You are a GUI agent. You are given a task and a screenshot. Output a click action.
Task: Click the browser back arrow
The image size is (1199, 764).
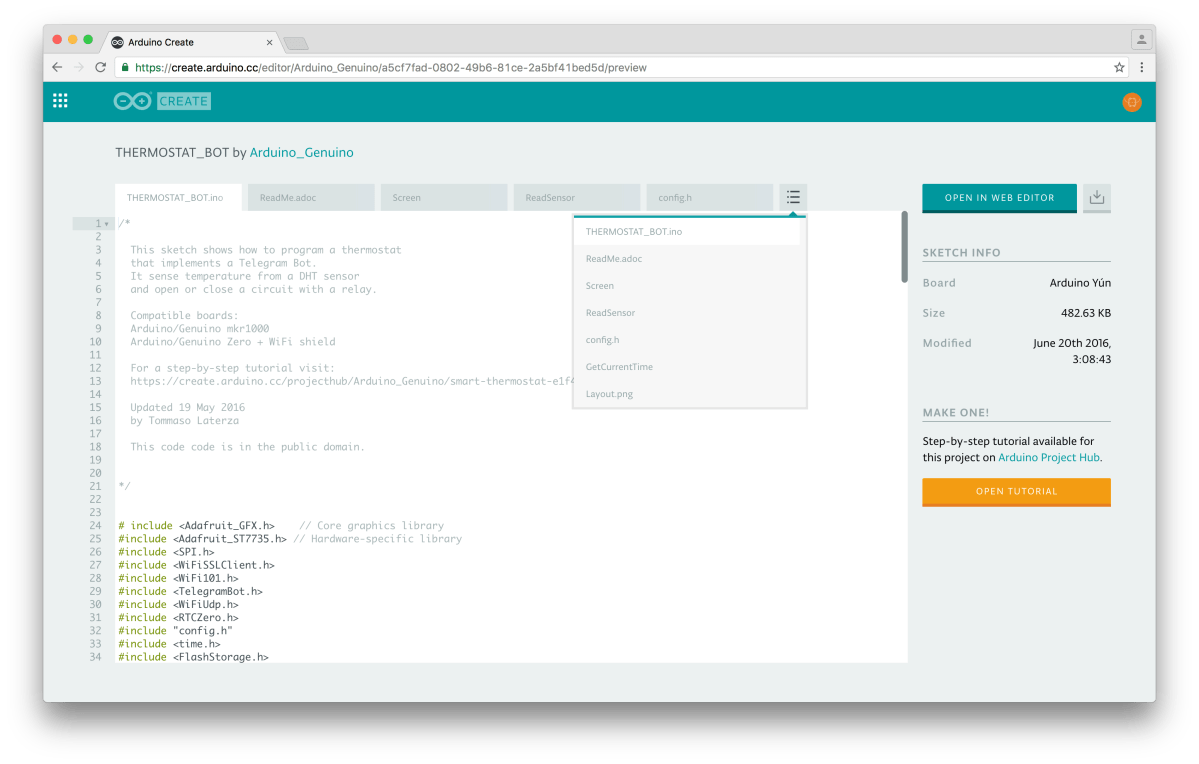coord(57,67)
